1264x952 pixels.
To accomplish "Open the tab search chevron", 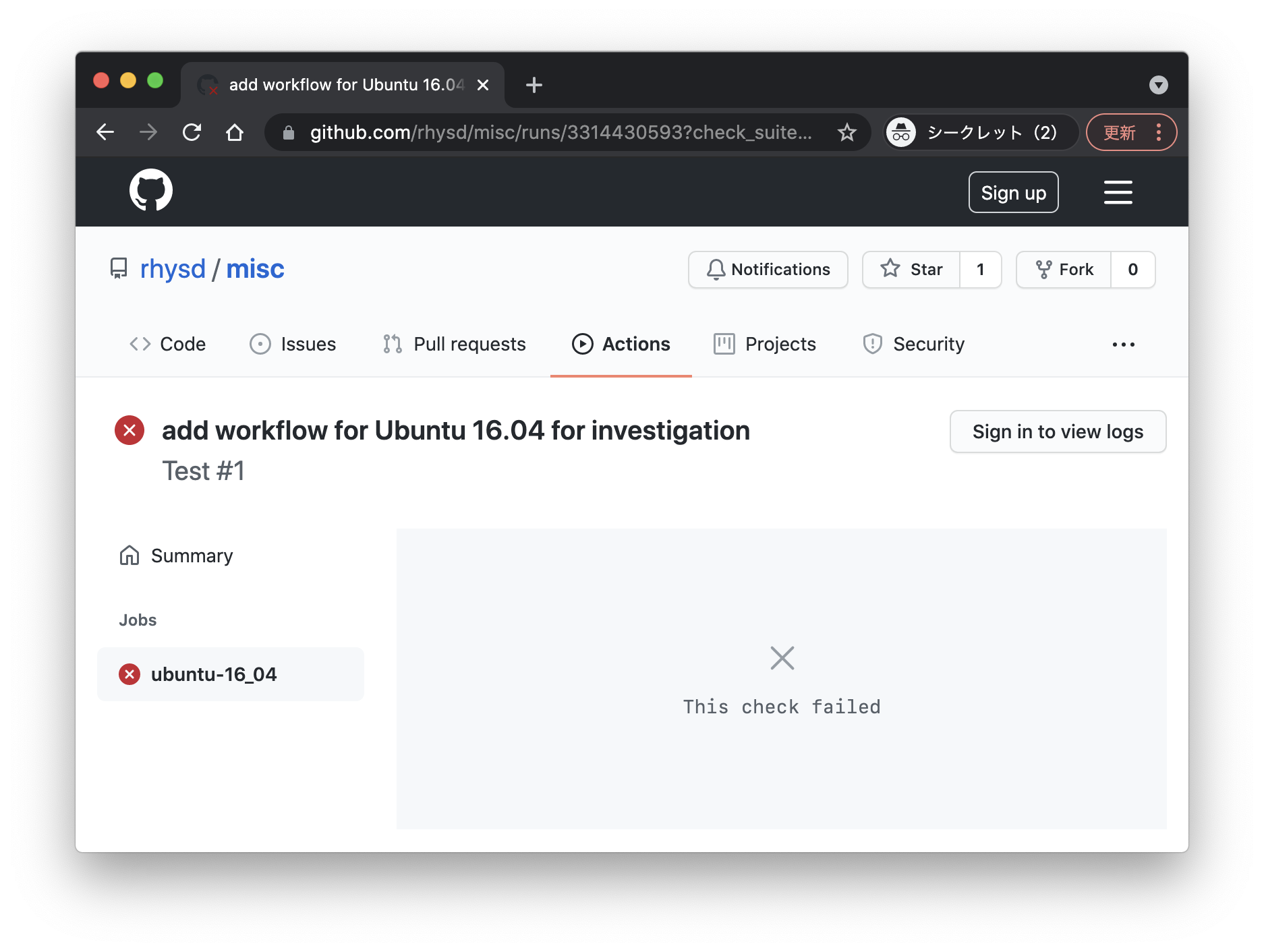I will (1159, 85).
